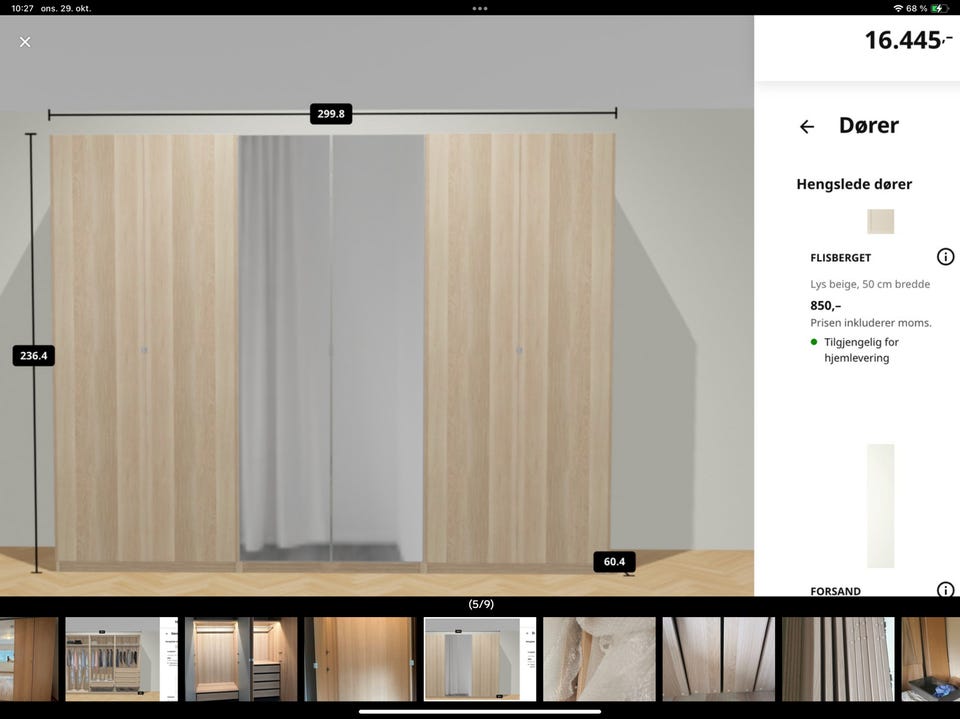960x719 pixels.
Task: Click the total price 16.445,-
Action: click(908, 40)
